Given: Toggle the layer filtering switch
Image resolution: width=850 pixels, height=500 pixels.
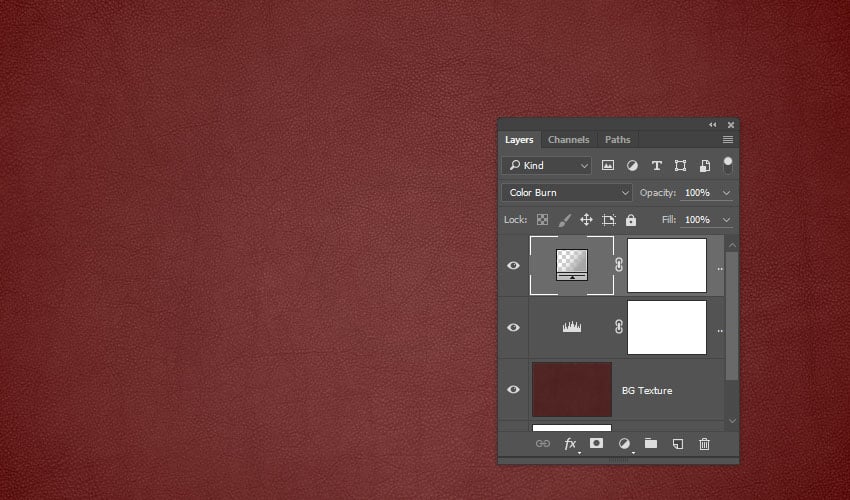Looking at the screenshot, I should pos(728,163).
